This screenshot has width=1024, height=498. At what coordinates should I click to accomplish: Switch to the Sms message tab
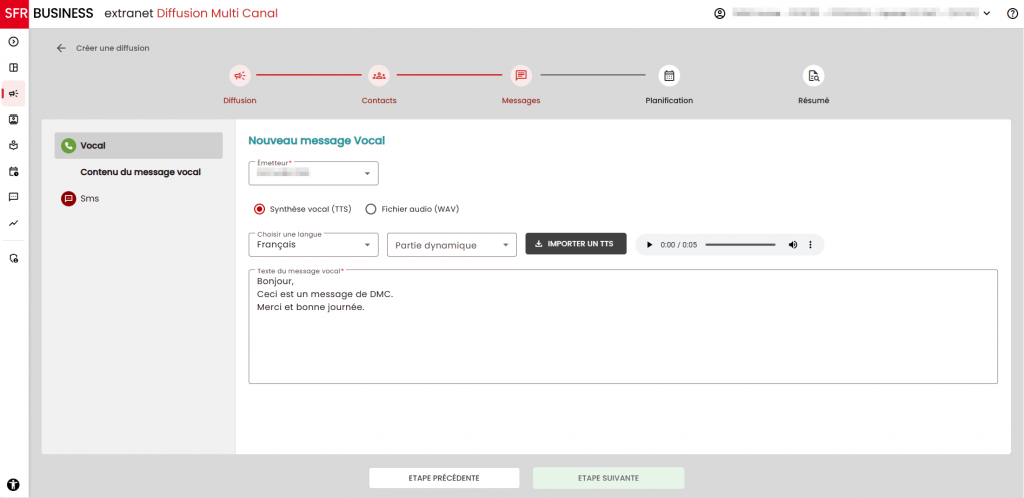coord(89,199)
